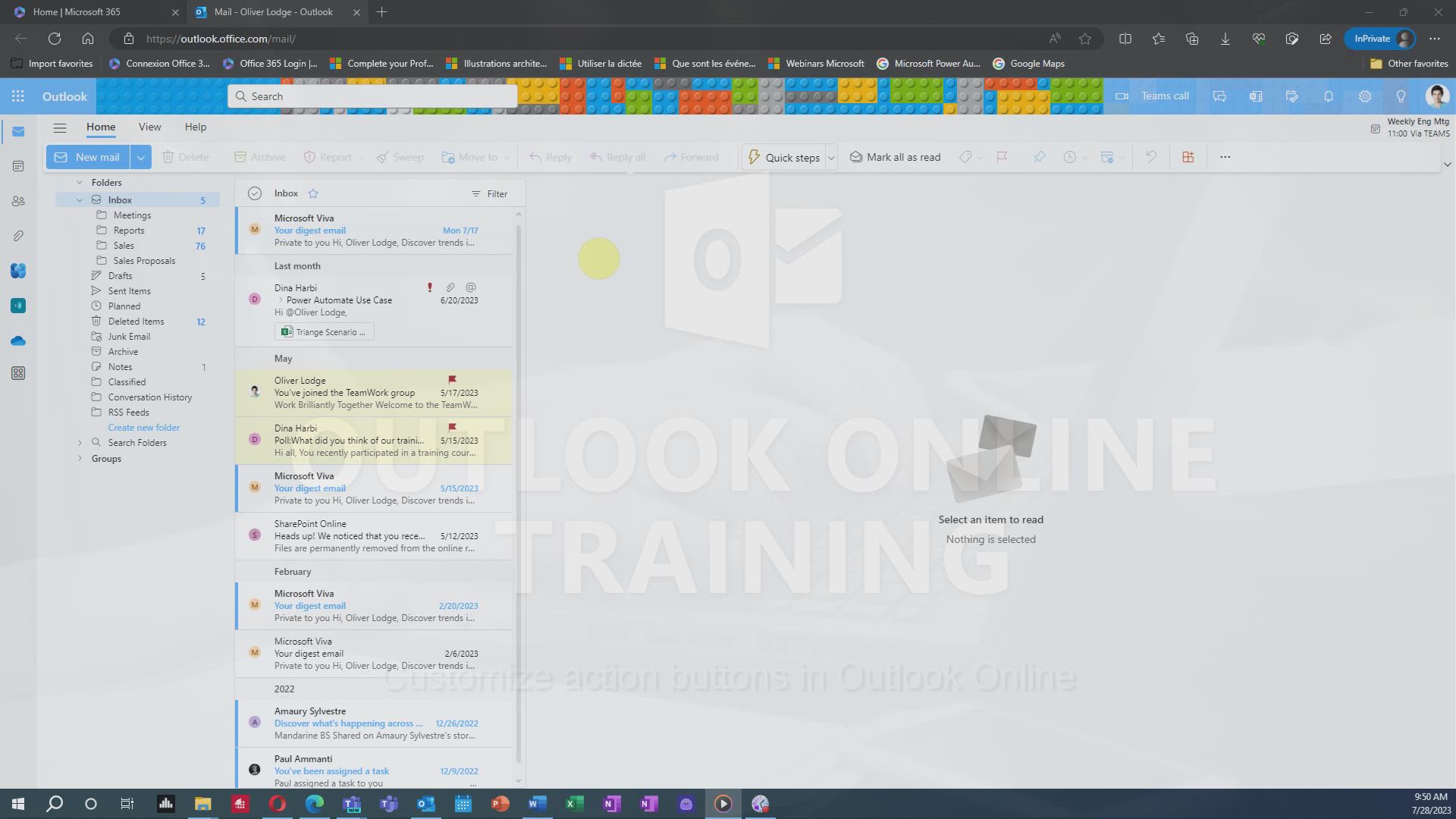
Task: Expand the Quick steps dropdown arrow
Action: click(x=831, y=158)
